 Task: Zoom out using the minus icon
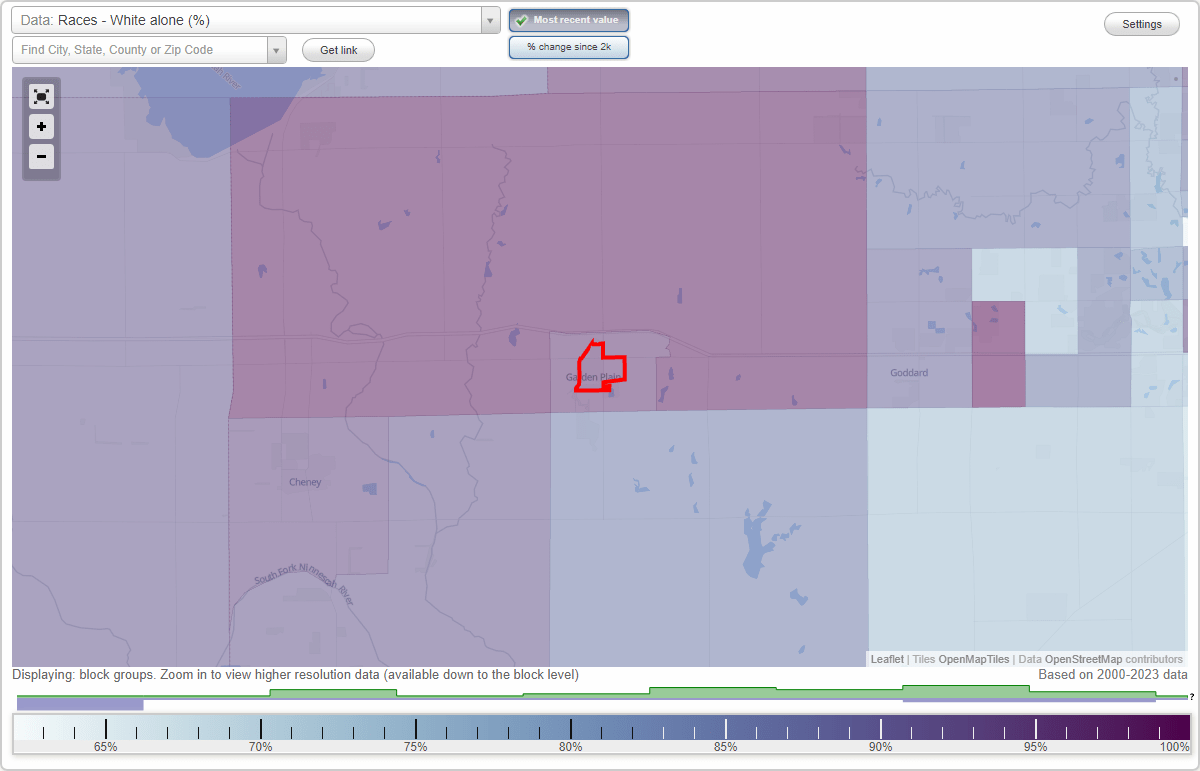[x=41, y=156]
